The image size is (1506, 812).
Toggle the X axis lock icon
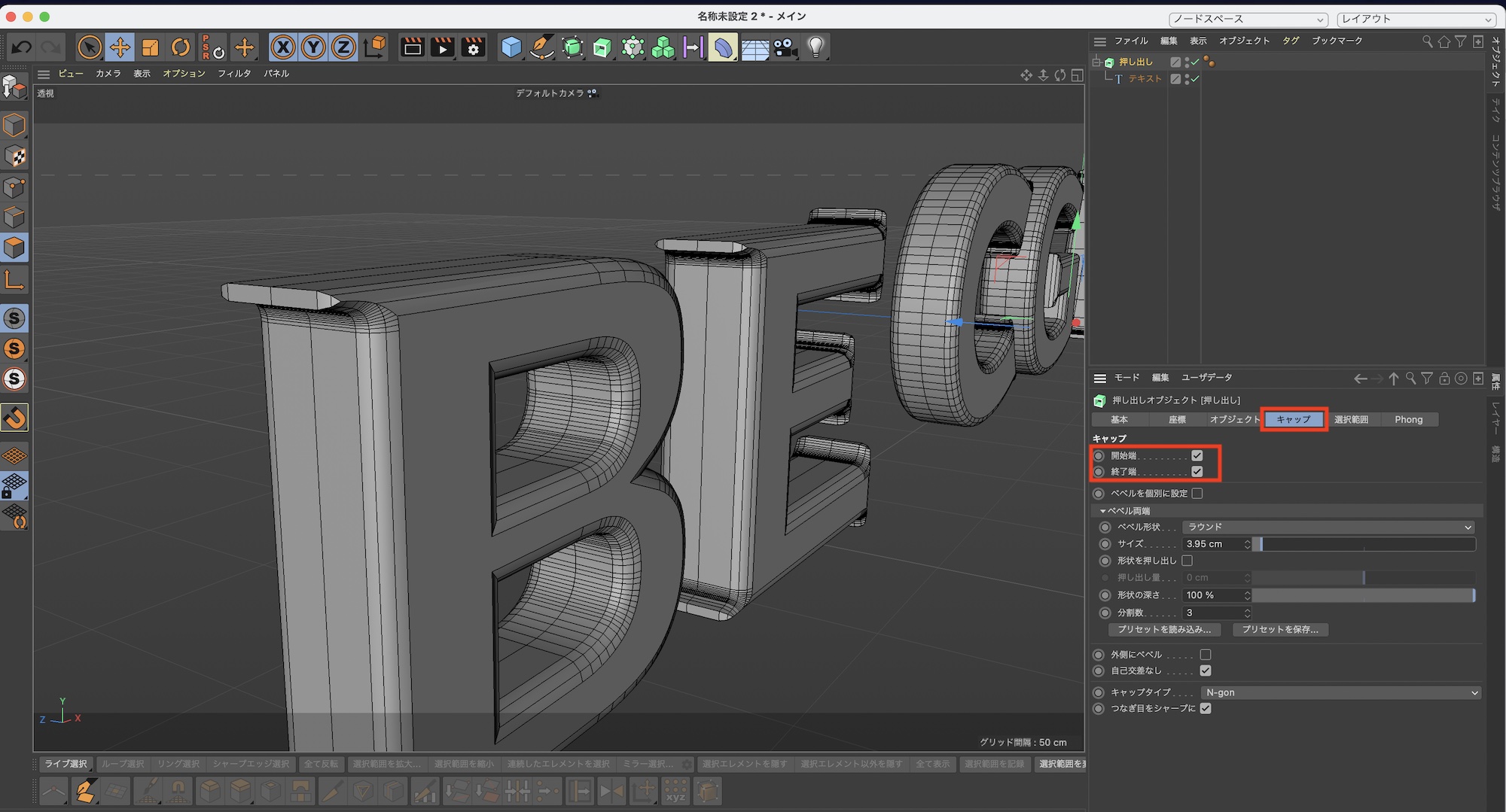[282, 47]
